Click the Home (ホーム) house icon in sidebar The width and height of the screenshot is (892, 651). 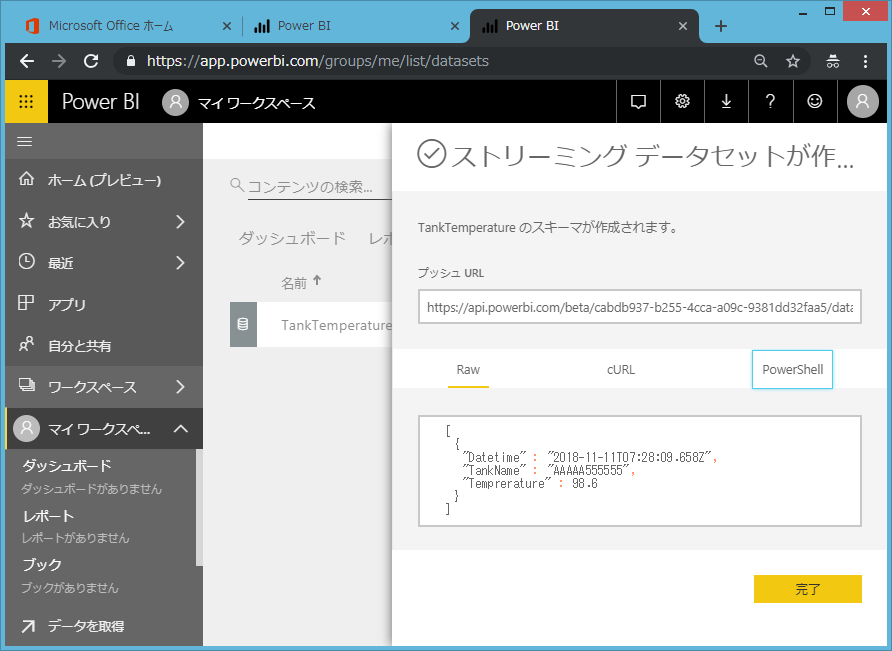pyautogui.click(x=26, y=179)
